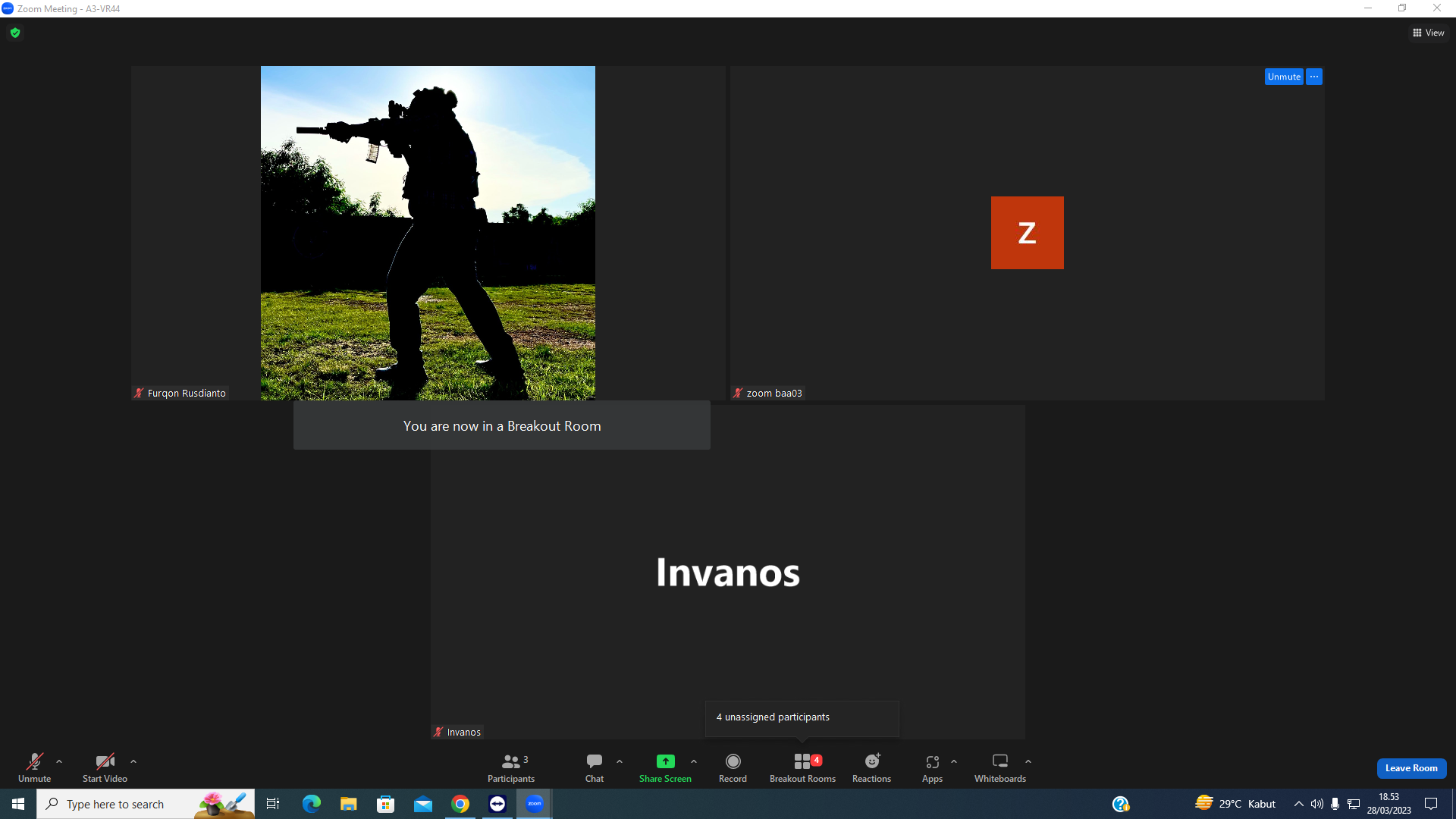The image size is (1456, 819).
Task: Open microphone status icon in the tray
Action: click(x=1335, y=804)
